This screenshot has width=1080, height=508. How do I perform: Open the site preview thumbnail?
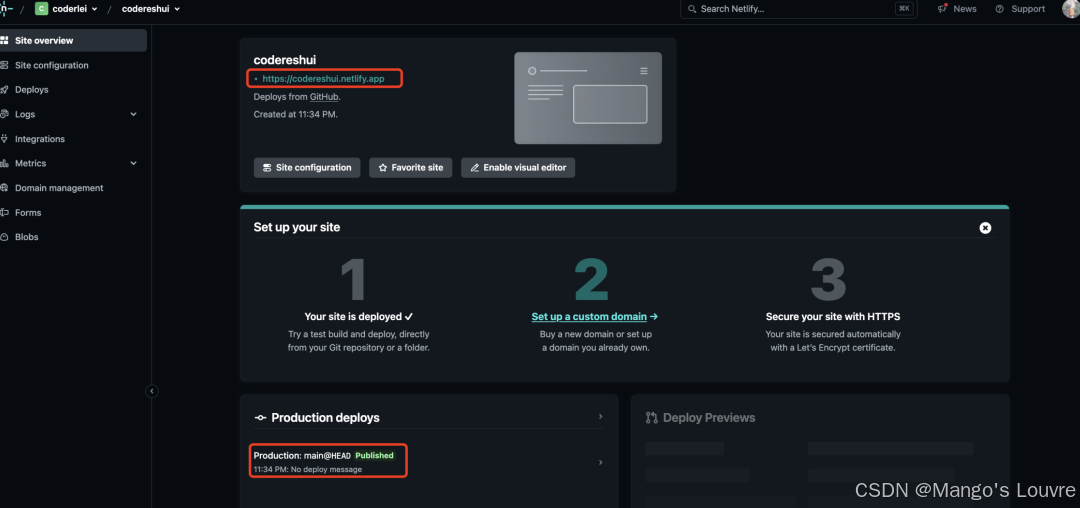587,98
